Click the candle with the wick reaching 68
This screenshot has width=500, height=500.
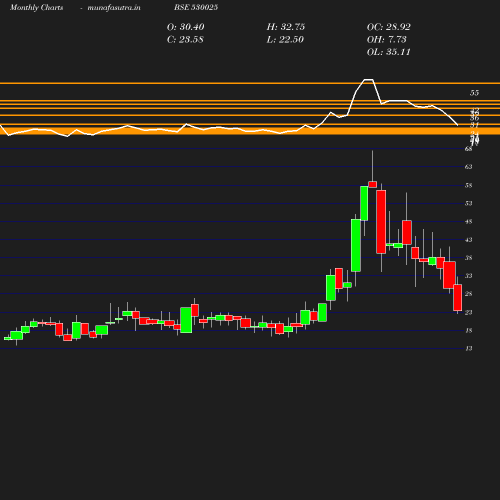373,184
